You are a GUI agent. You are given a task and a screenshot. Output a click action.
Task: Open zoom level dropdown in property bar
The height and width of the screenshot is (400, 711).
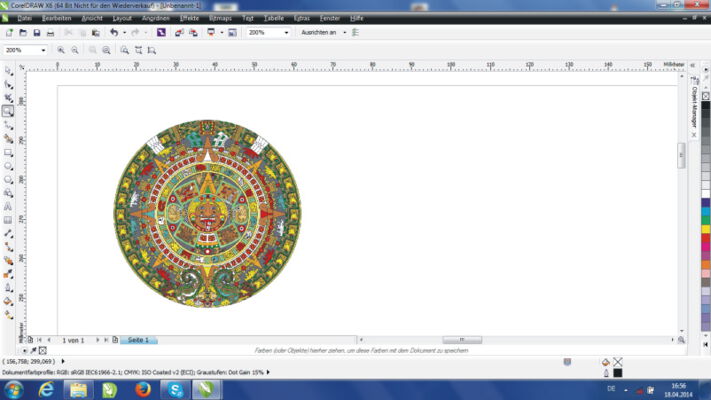tap(43, 50)
